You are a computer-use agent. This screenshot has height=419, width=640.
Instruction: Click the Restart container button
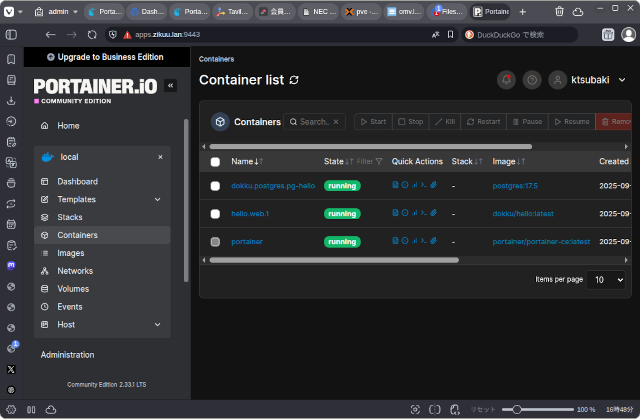(484, 122)
